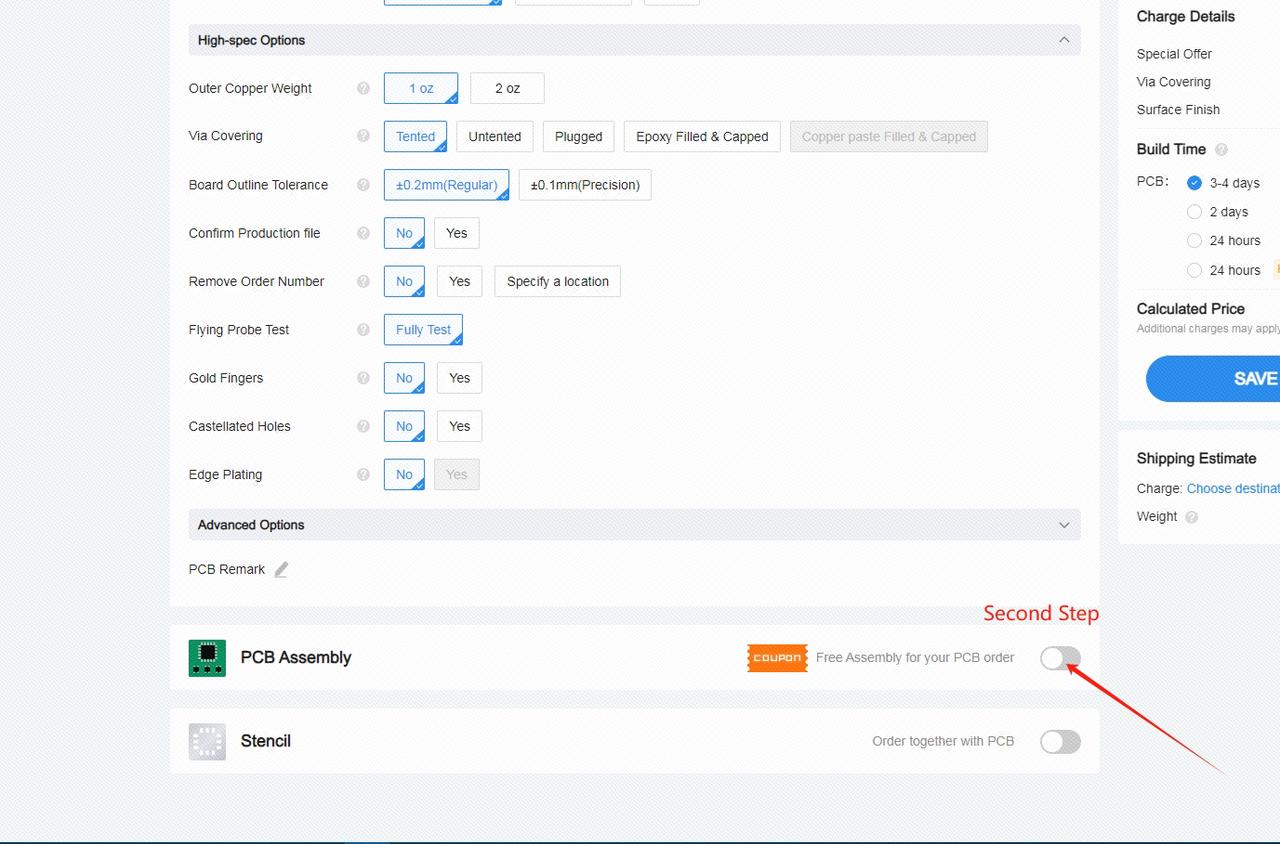The image size is (1280, 844).
Task: Select the 2 days build time option
Action: [x=1194, y=212]
